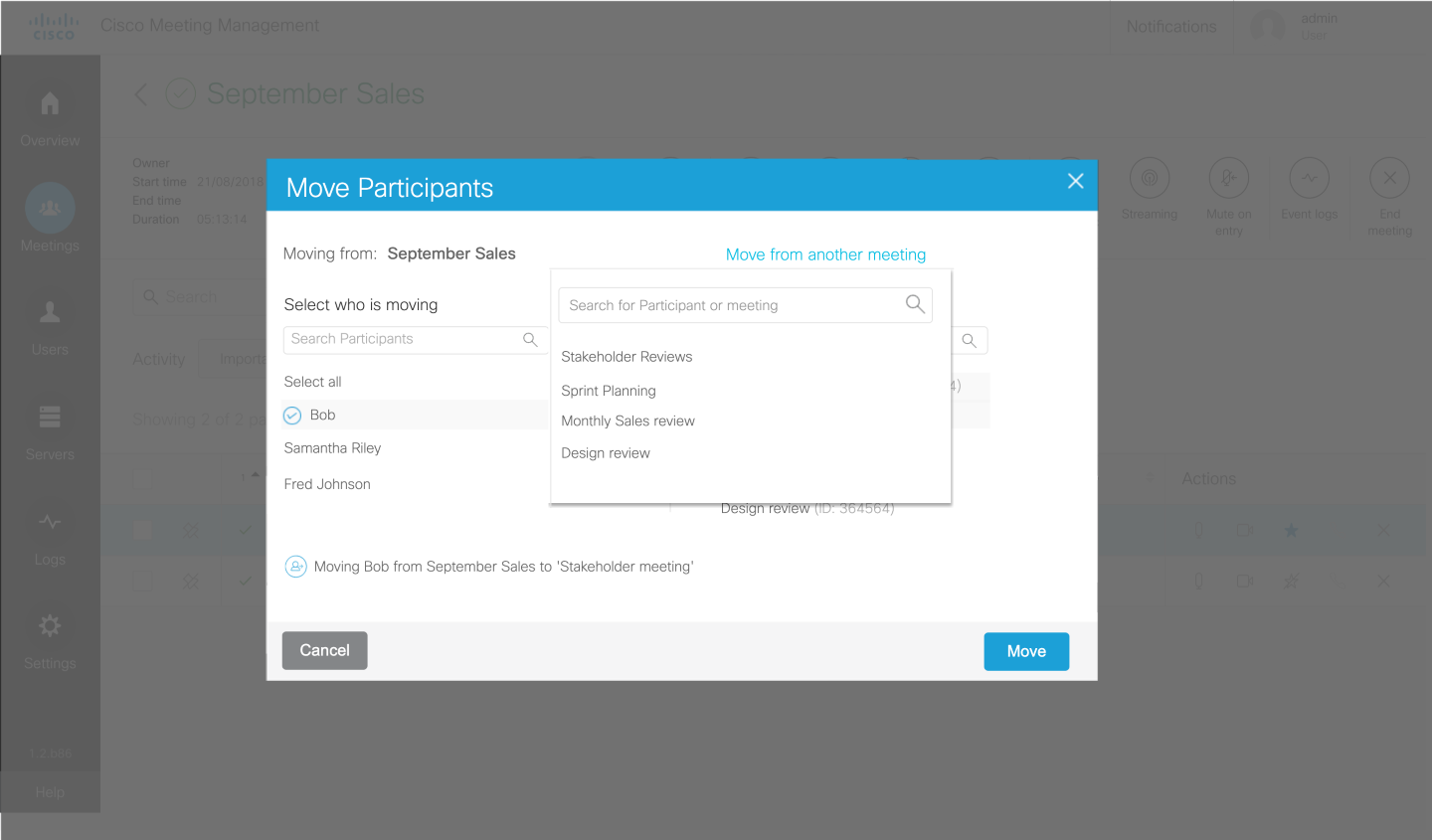Open the Logs icon in sidebar
The width and height of the screenshot is (1432, 840).
tap(50, 521)
